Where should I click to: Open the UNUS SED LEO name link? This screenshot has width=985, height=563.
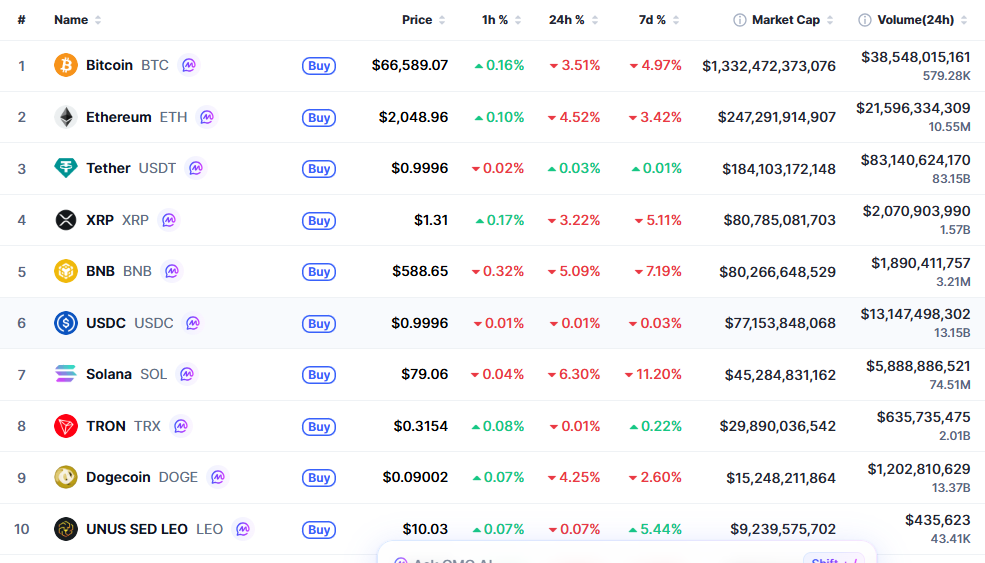pos(137,529)
